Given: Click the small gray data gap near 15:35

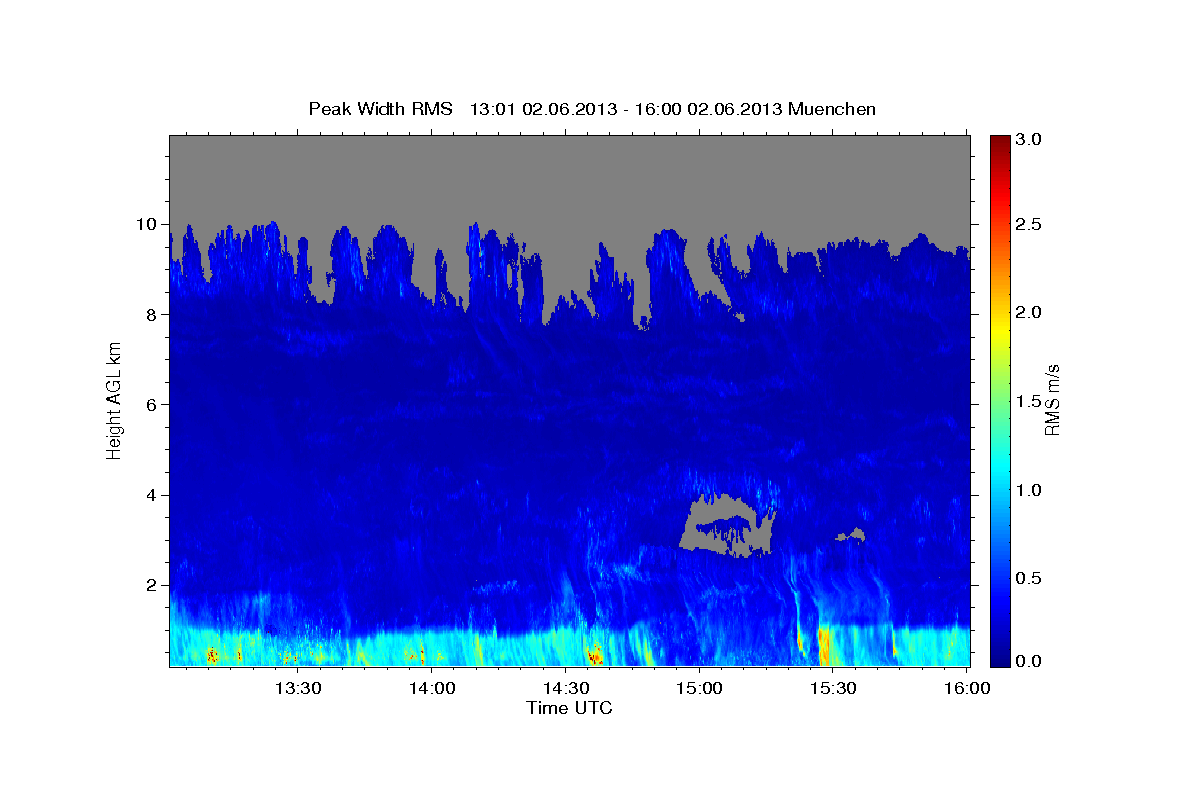Looking at the screenshot, I should point(851,536).
